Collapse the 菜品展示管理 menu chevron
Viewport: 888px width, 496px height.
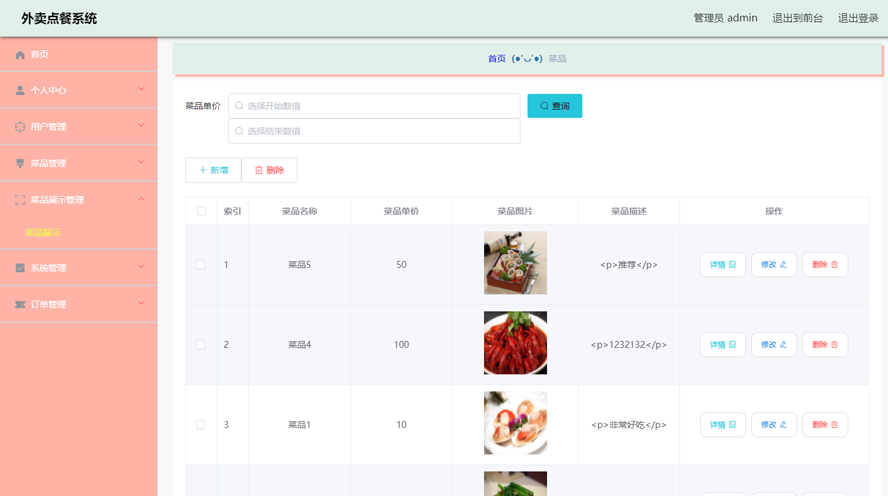tap(141, 199)
